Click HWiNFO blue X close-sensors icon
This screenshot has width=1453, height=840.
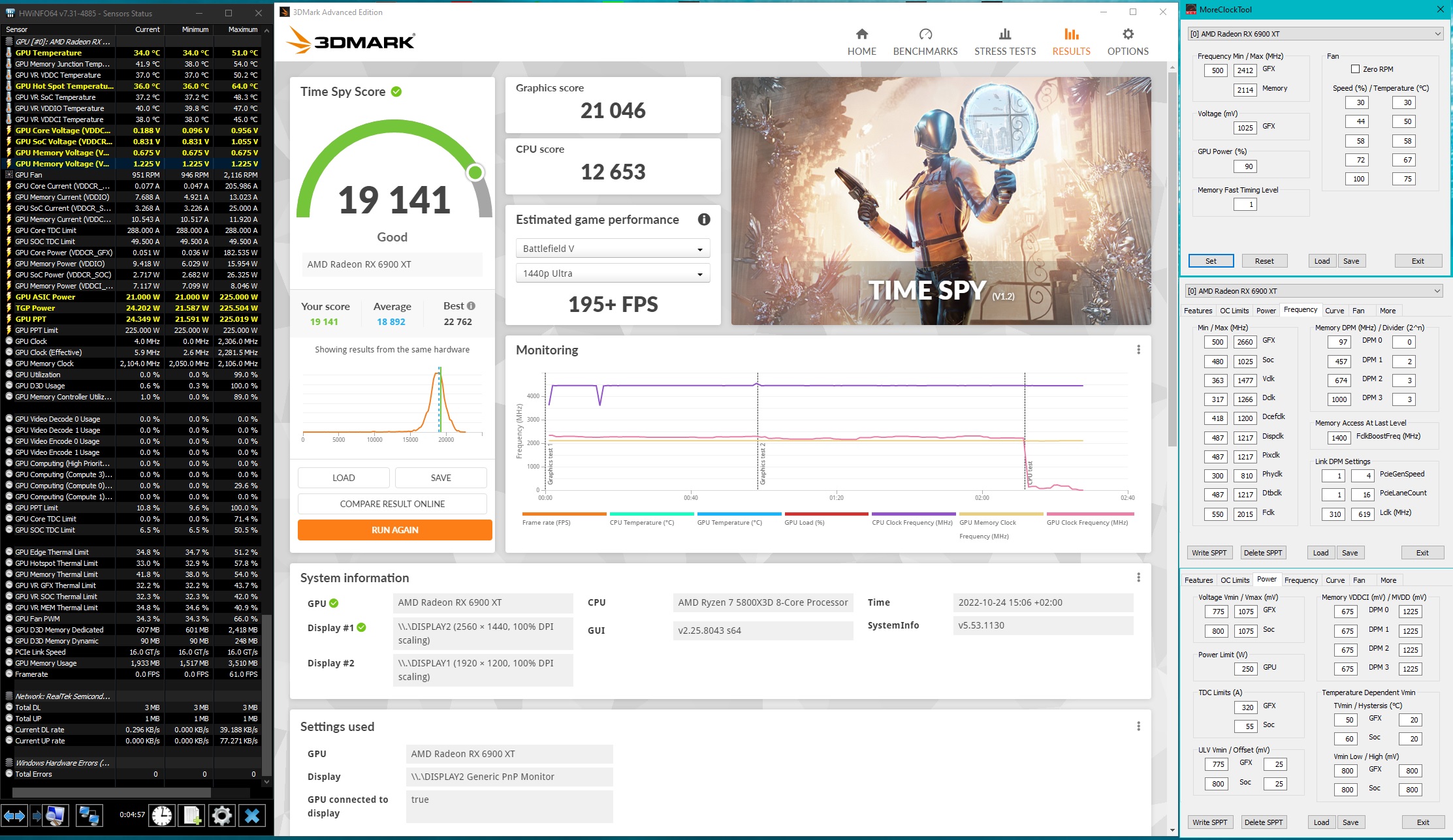[x=252, y=815]
